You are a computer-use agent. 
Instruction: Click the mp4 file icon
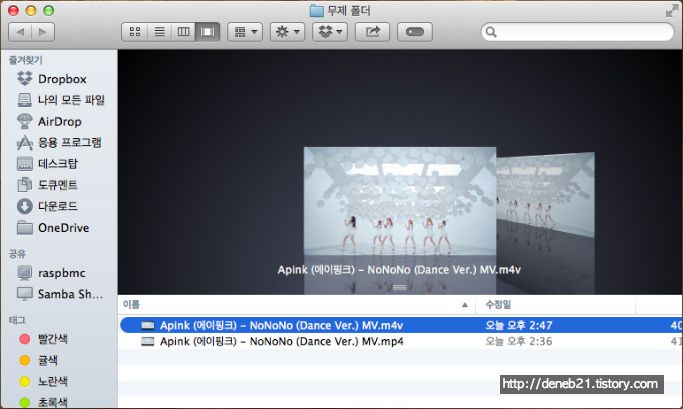click(148, 341)
